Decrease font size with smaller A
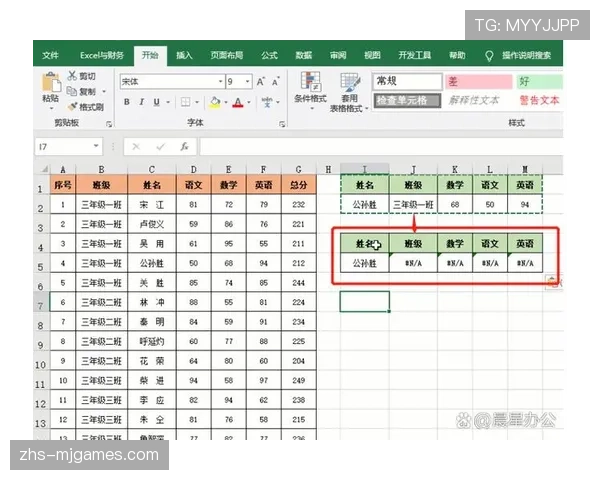The width and height of the screenshot is (600, 480). pyautogui.click(x=276, y=82)
